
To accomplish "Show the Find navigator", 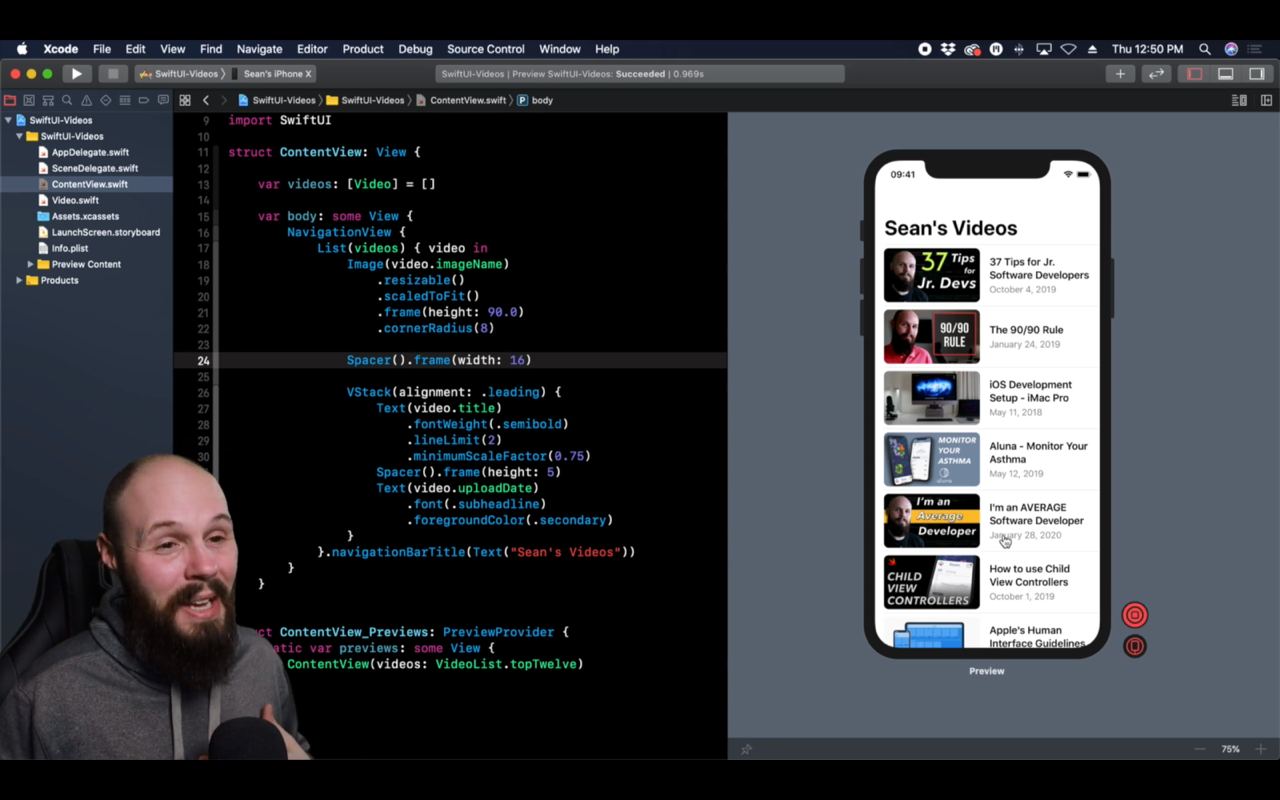I will (x=67, y=100).
